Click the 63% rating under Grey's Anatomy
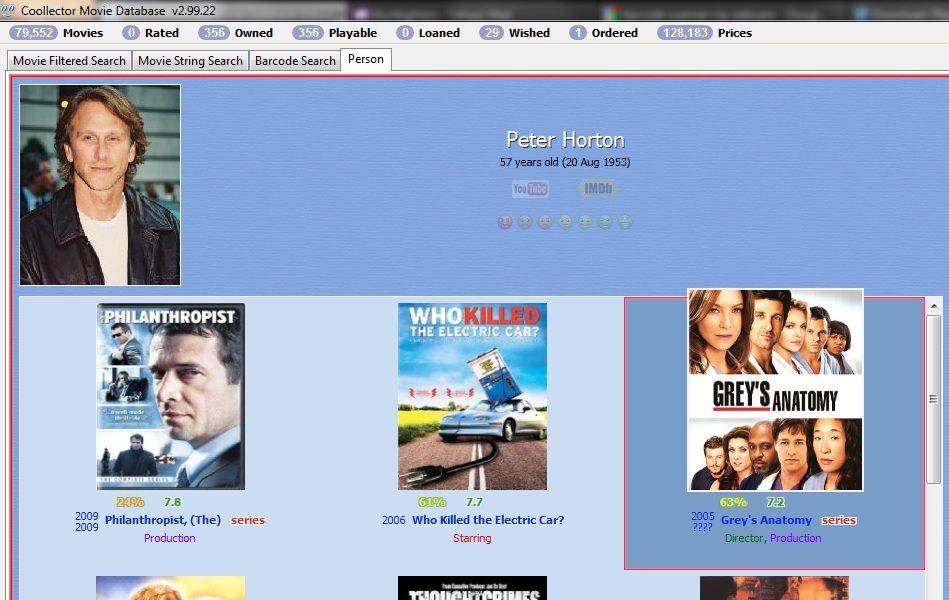949x600 pixels. tap(733, 502)
